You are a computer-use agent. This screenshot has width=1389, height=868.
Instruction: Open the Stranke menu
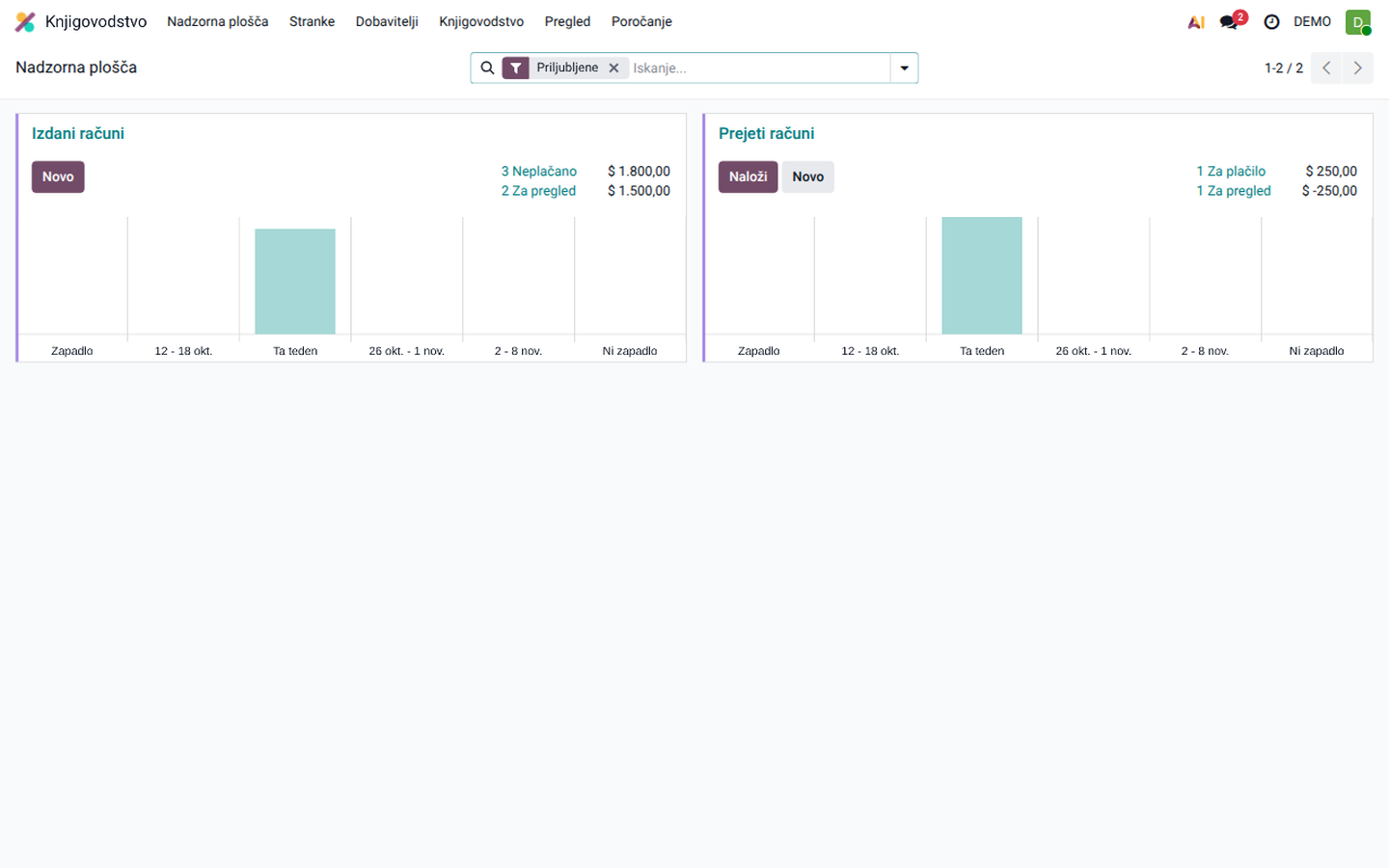point(312,21)
